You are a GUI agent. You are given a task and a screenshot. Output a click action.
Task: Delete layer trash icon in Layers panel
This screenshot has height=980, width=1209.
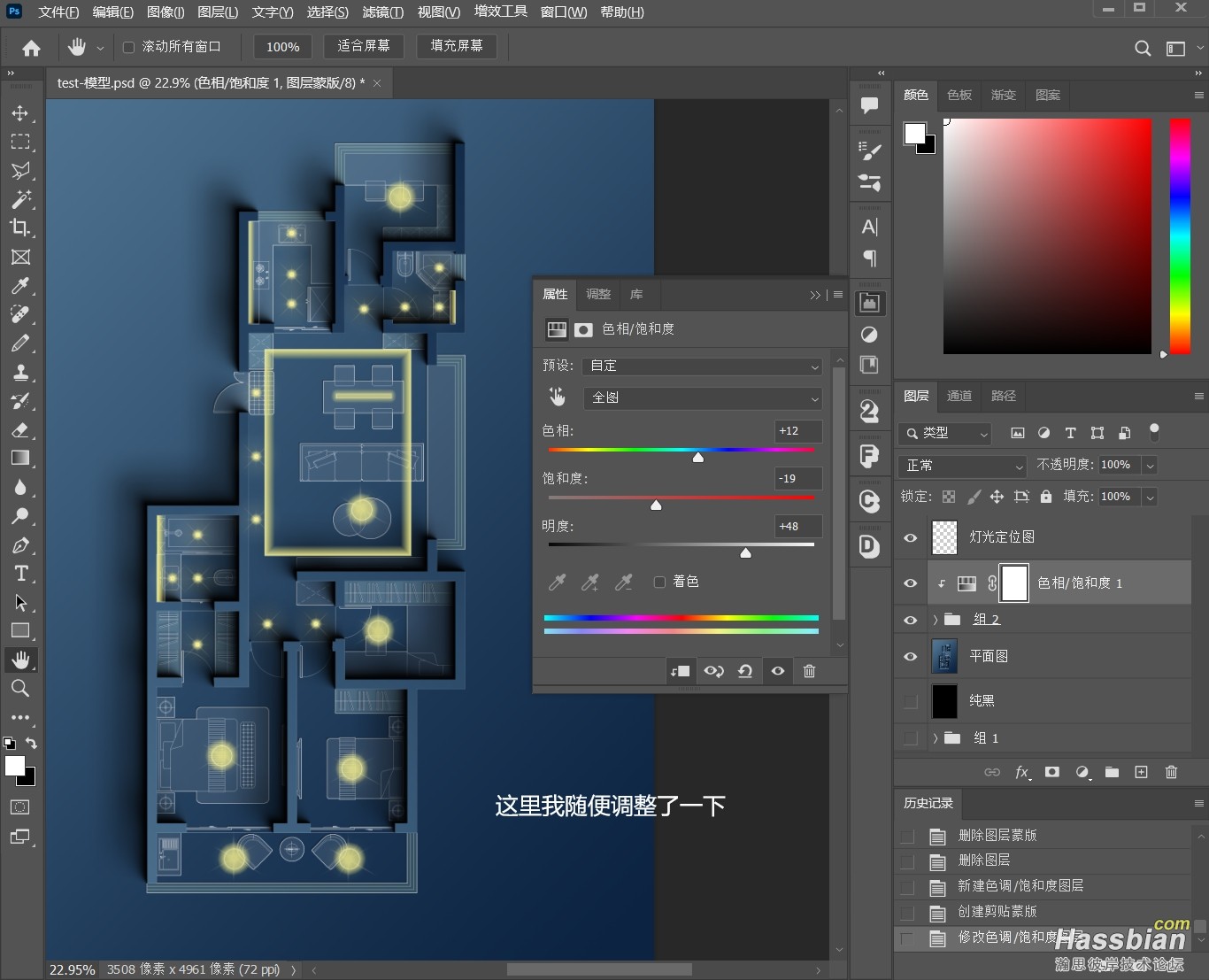(1171, 772)
